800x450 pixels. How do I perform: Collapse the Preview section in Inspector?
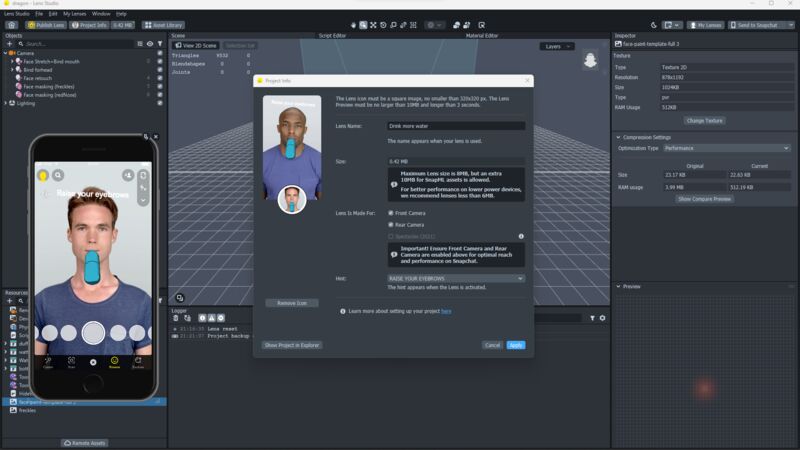618,286
